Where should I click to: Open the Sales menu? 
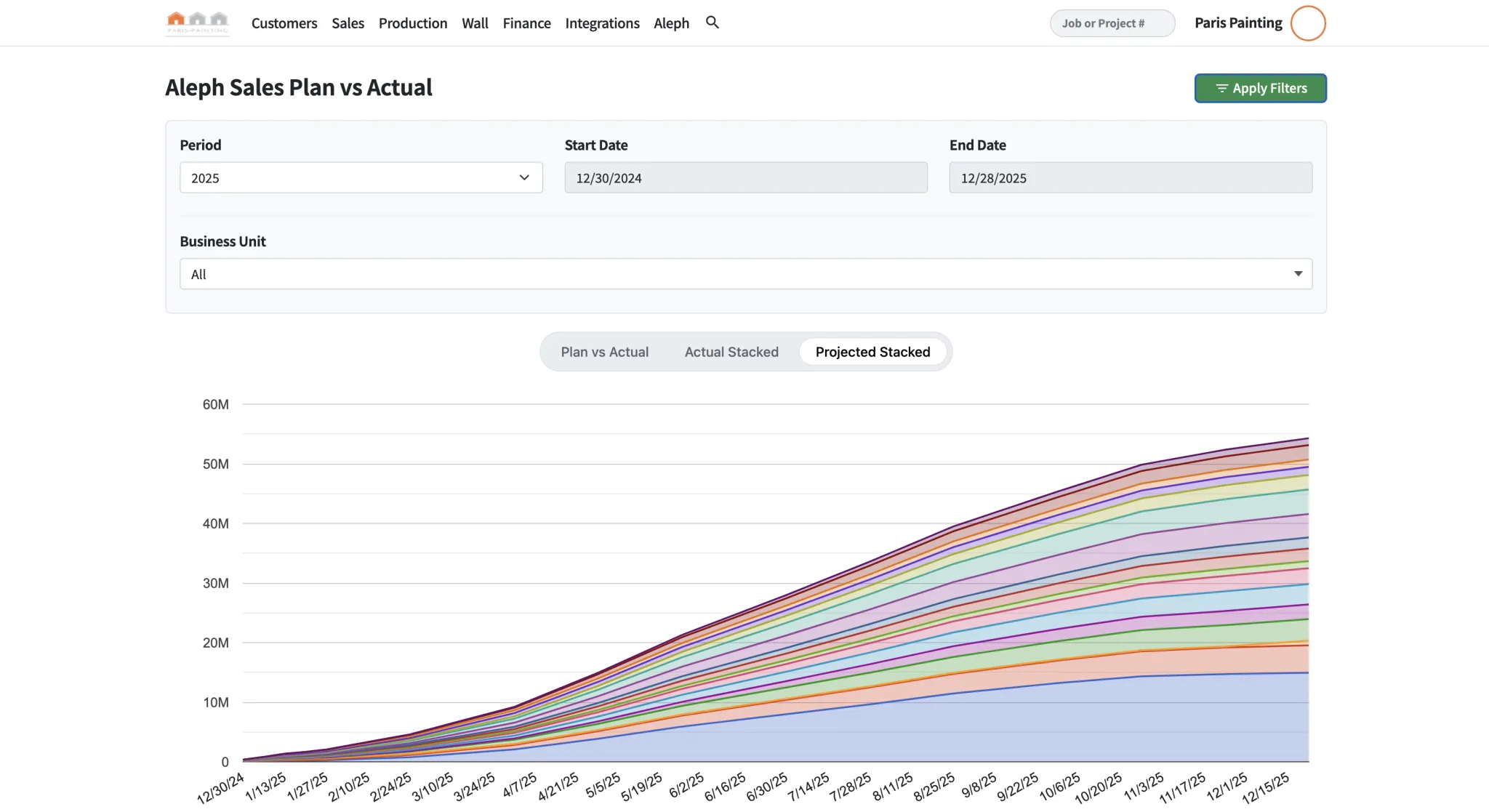348,23
